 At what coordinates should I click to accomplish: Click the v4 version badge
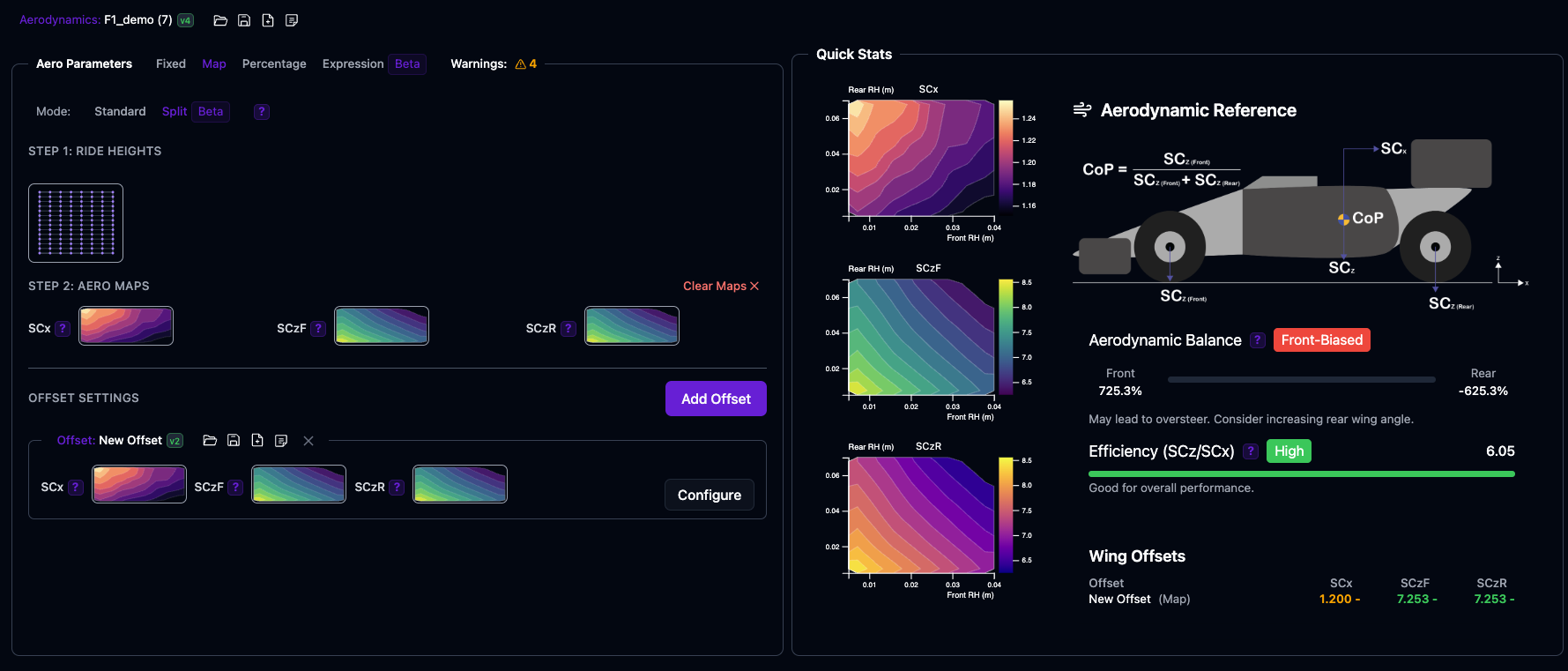(x=185, y=20)
